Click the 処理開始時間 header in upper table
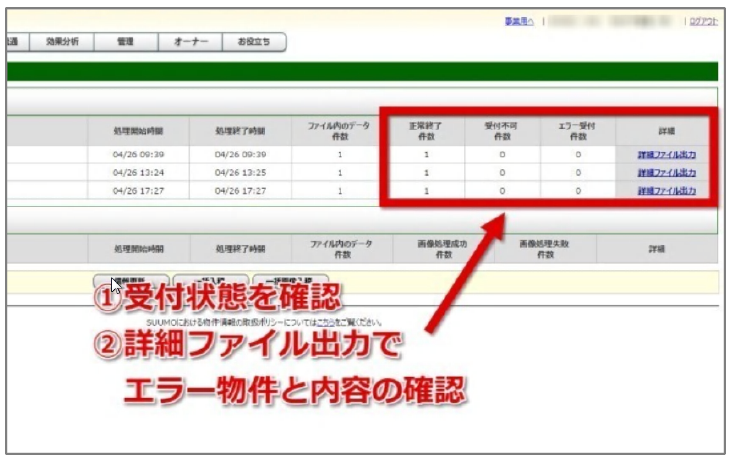The width and height of the screenshot is (732, 462). tap(138, 131)
